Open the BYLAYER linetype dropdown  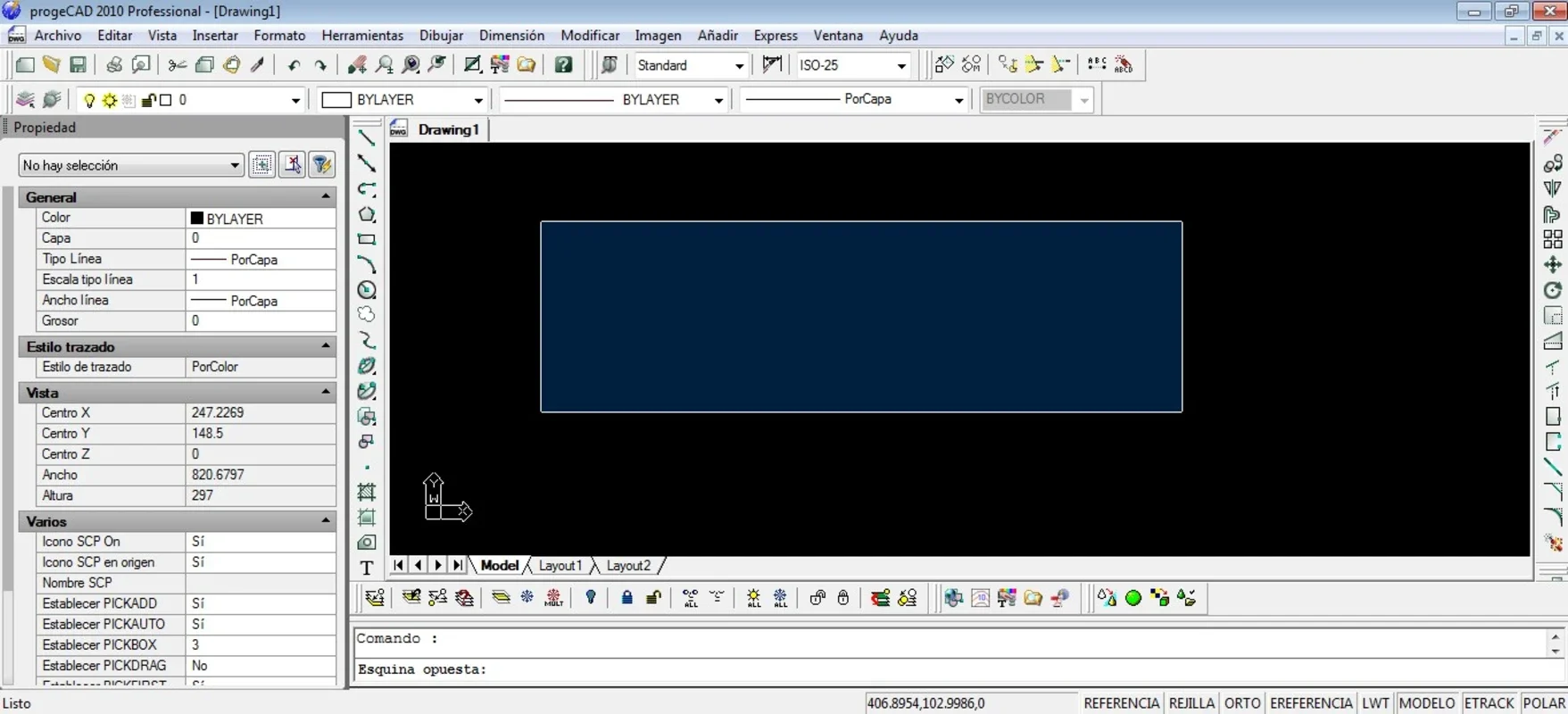(x=718, y=100)
